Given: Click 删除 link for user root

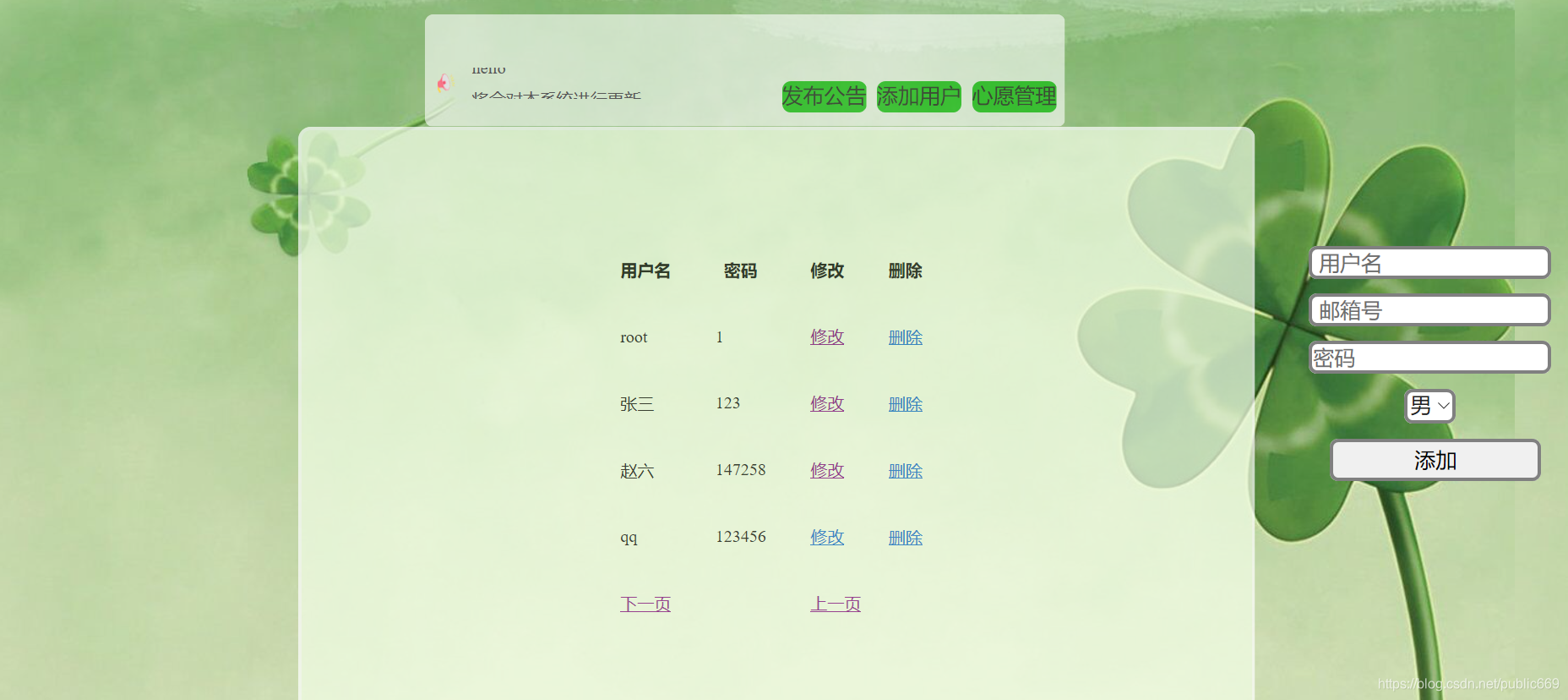Looking at the screenshot, I should pyautogui.click(x=906, y=336).
